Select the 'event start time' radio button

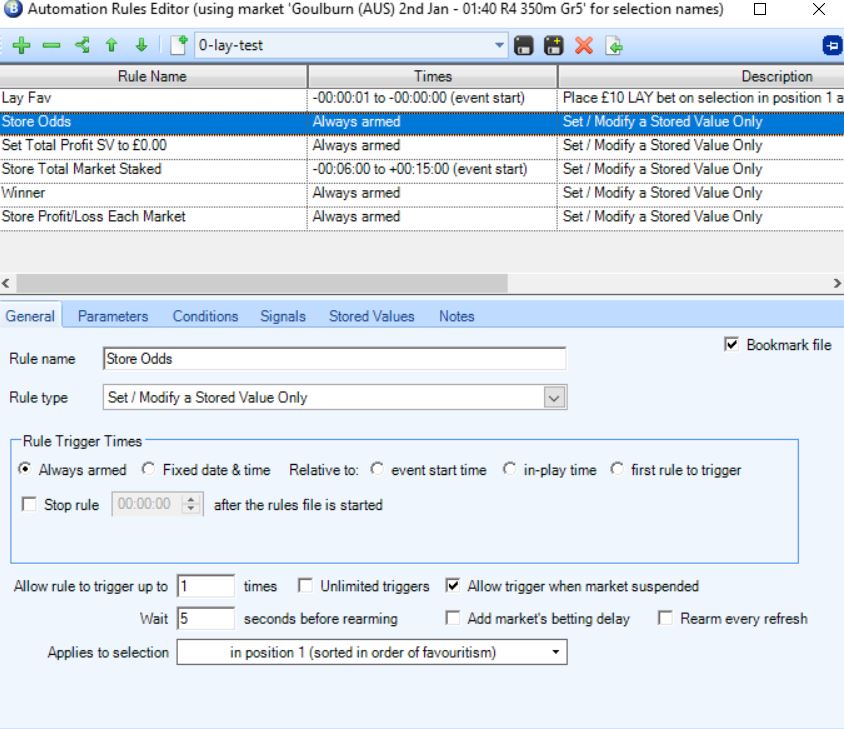coord(377,470)
